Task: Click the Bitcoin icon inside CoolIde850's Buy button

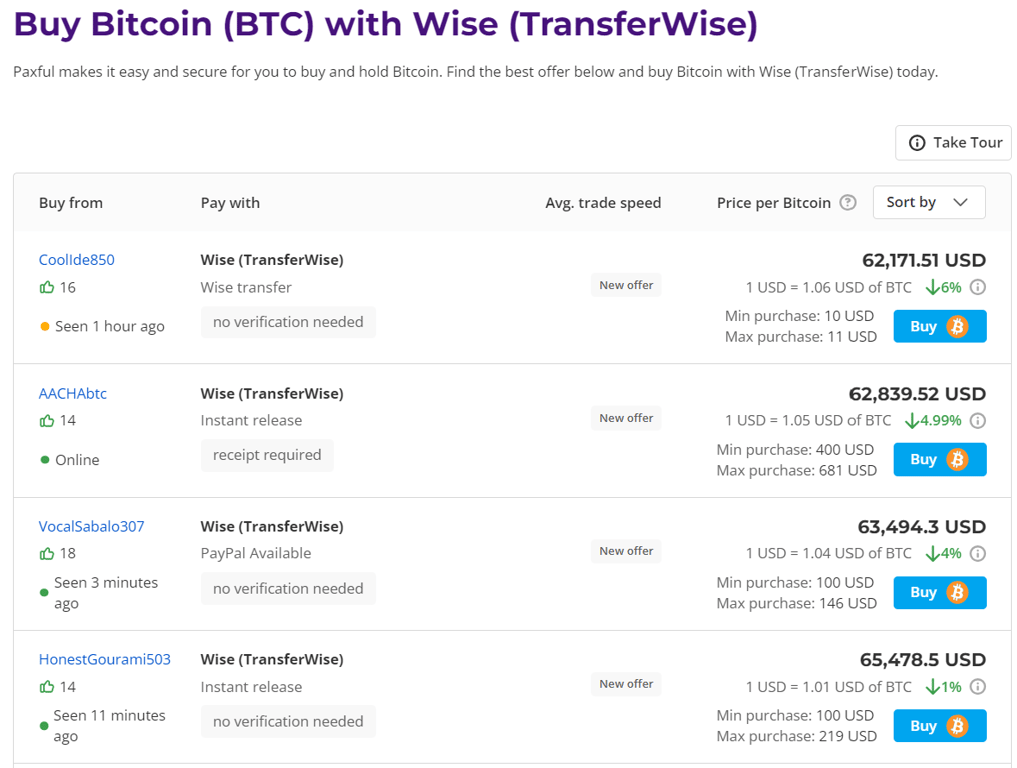Action: 959,326
